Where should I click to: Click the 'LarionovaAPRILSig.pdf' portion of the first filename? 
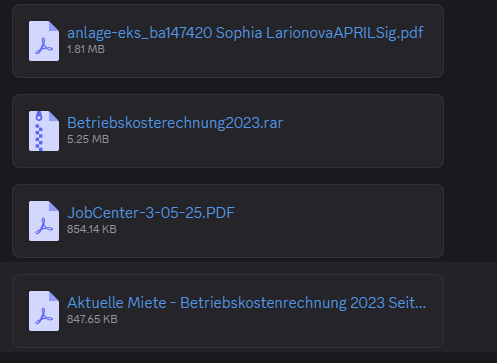click(x=345, y=33)
